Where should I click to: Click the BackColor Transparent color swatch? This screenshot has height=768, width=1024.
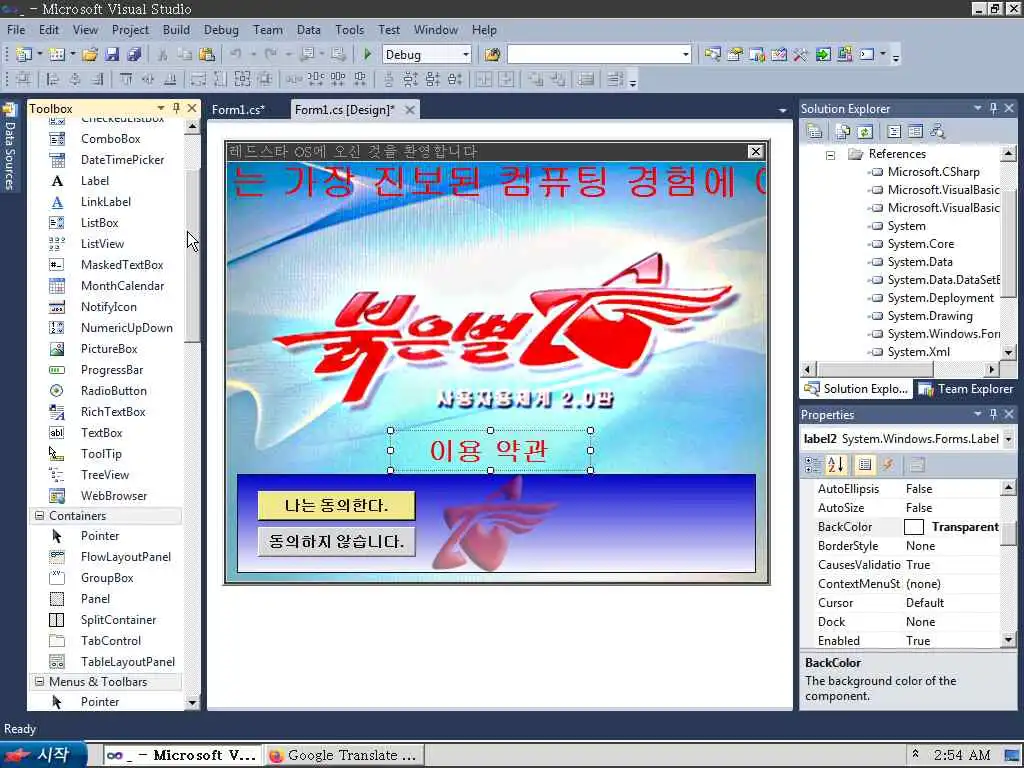[x=914, y=526]
